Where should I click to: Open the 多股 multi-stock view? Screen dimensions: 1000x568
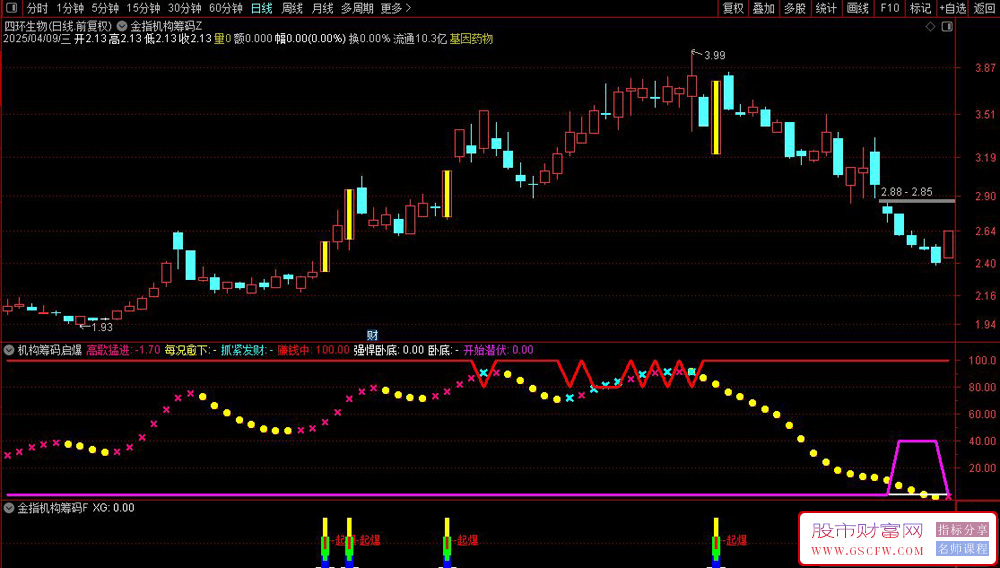click(x=795, y=8)
